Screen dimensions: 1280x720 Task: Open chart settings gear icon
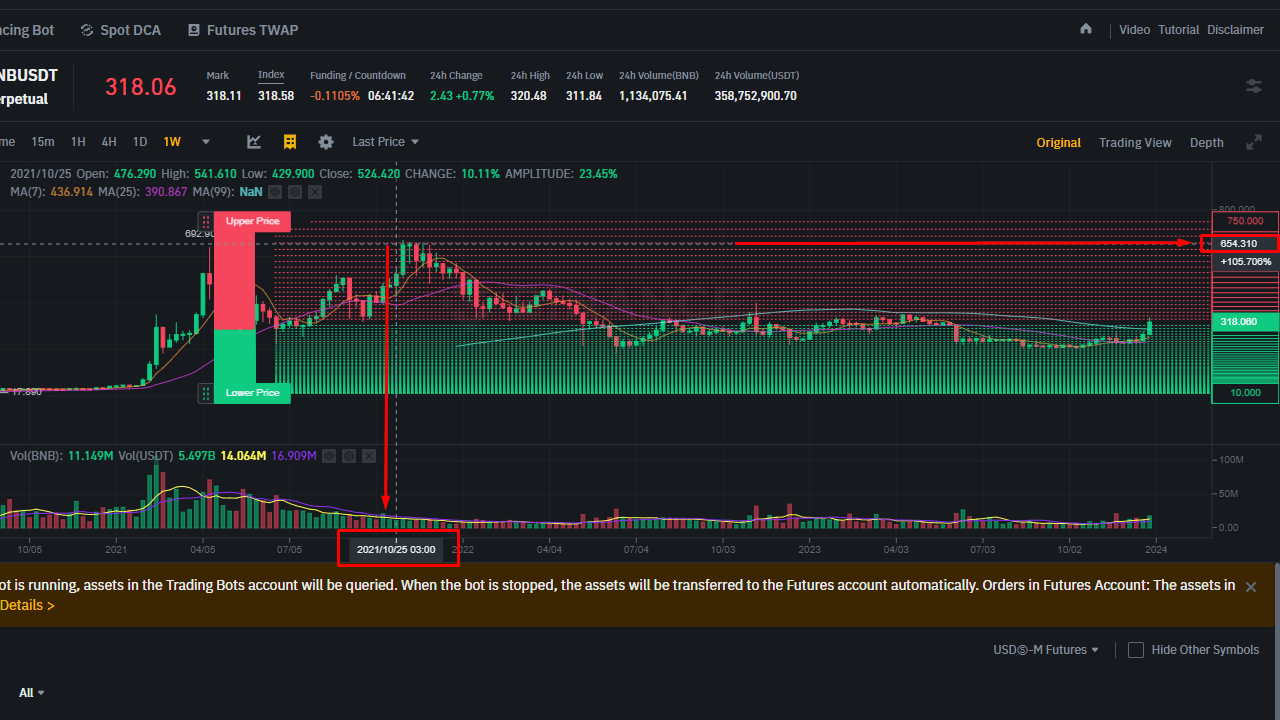coord(326,142)
